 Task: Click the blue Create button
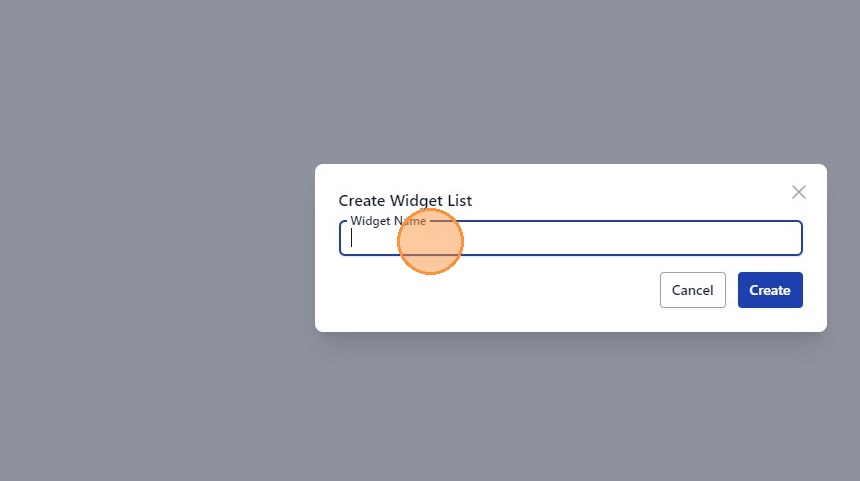coord(770,290)
